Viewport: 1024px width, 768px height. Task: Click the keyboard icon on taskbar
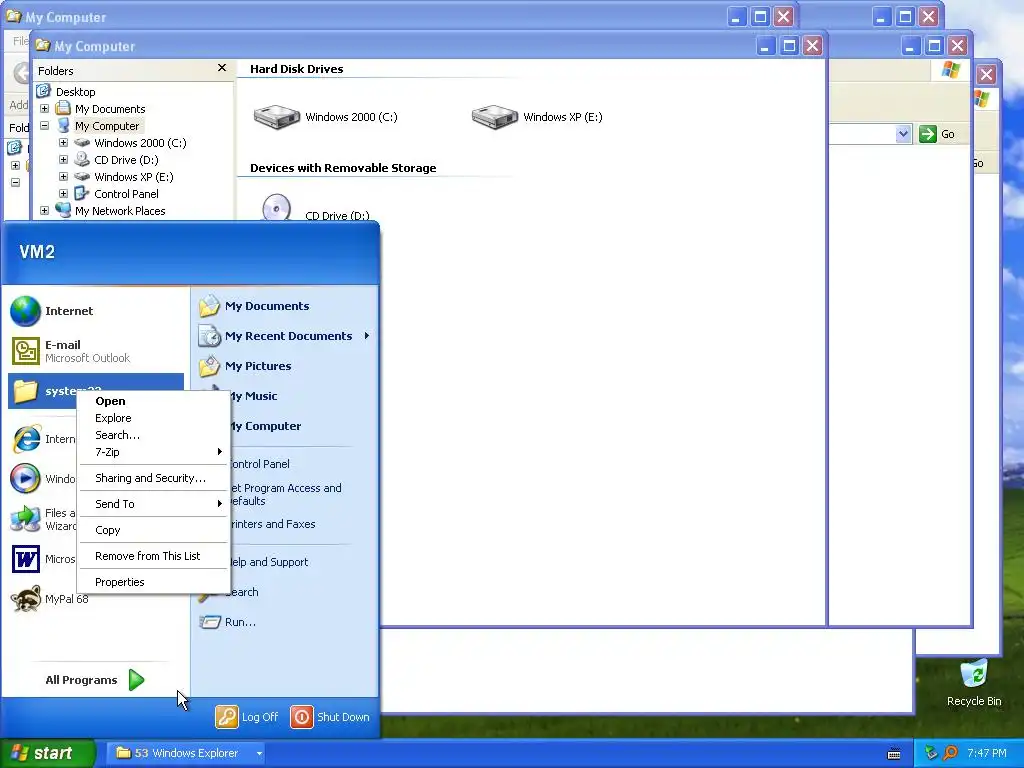click(895, 754)
